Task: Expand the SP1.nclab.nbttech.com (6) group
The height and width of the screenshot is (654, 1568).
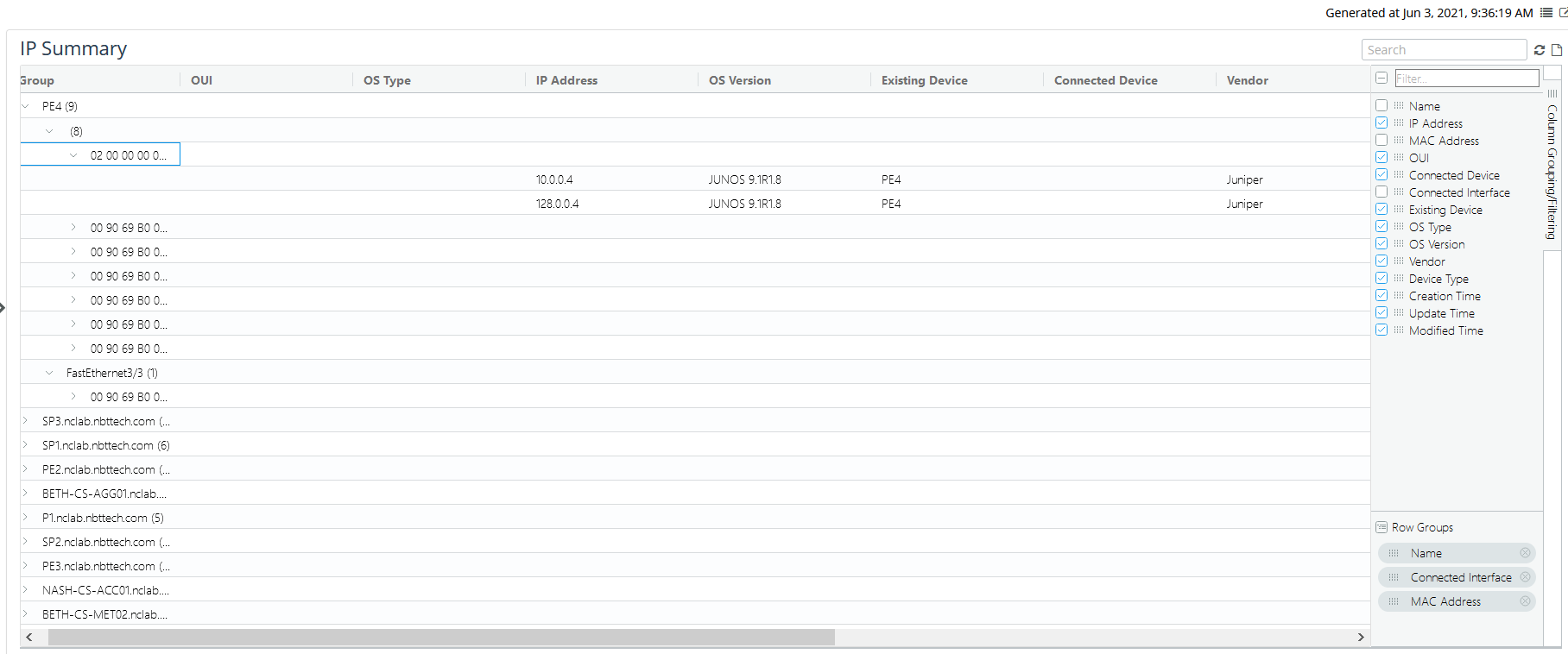Action: [x=26, y=445]
